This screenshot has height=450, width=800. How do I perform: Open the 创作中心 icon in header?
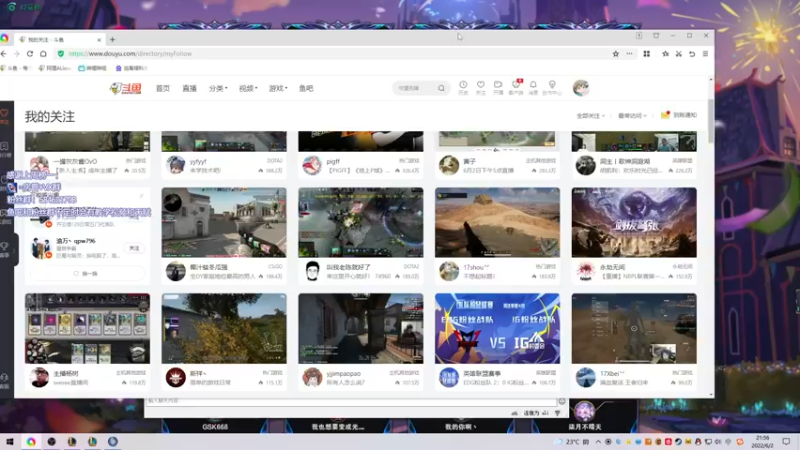click(x=552, y=87)
